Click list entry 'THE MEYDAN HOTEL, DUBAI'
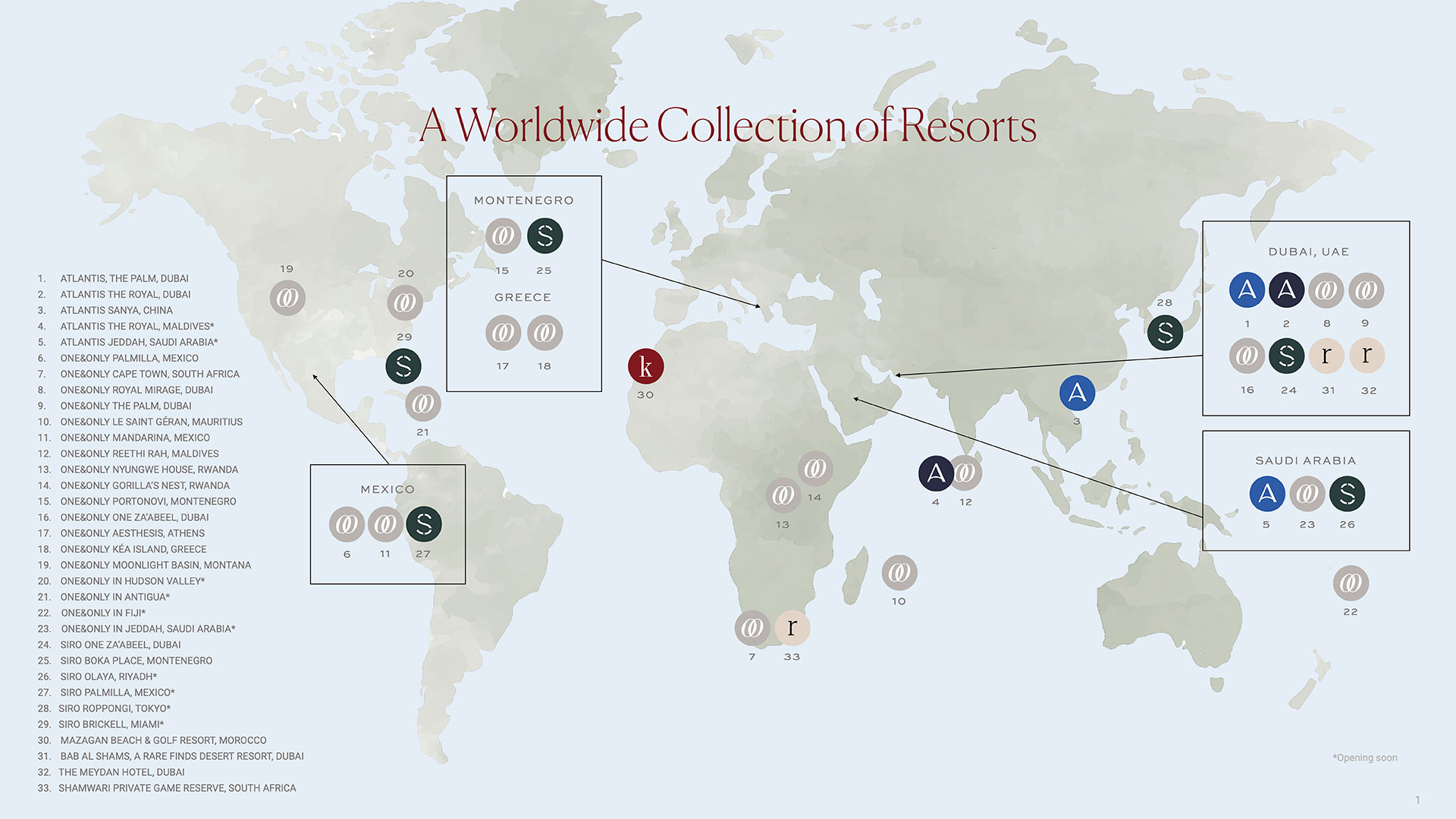The image size is (1456, 819). click(x=121, y=772)
